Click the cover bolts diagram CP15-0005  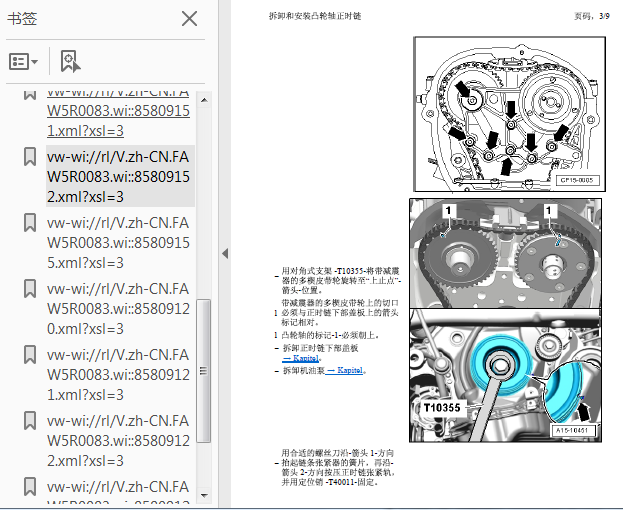(509, 114)
